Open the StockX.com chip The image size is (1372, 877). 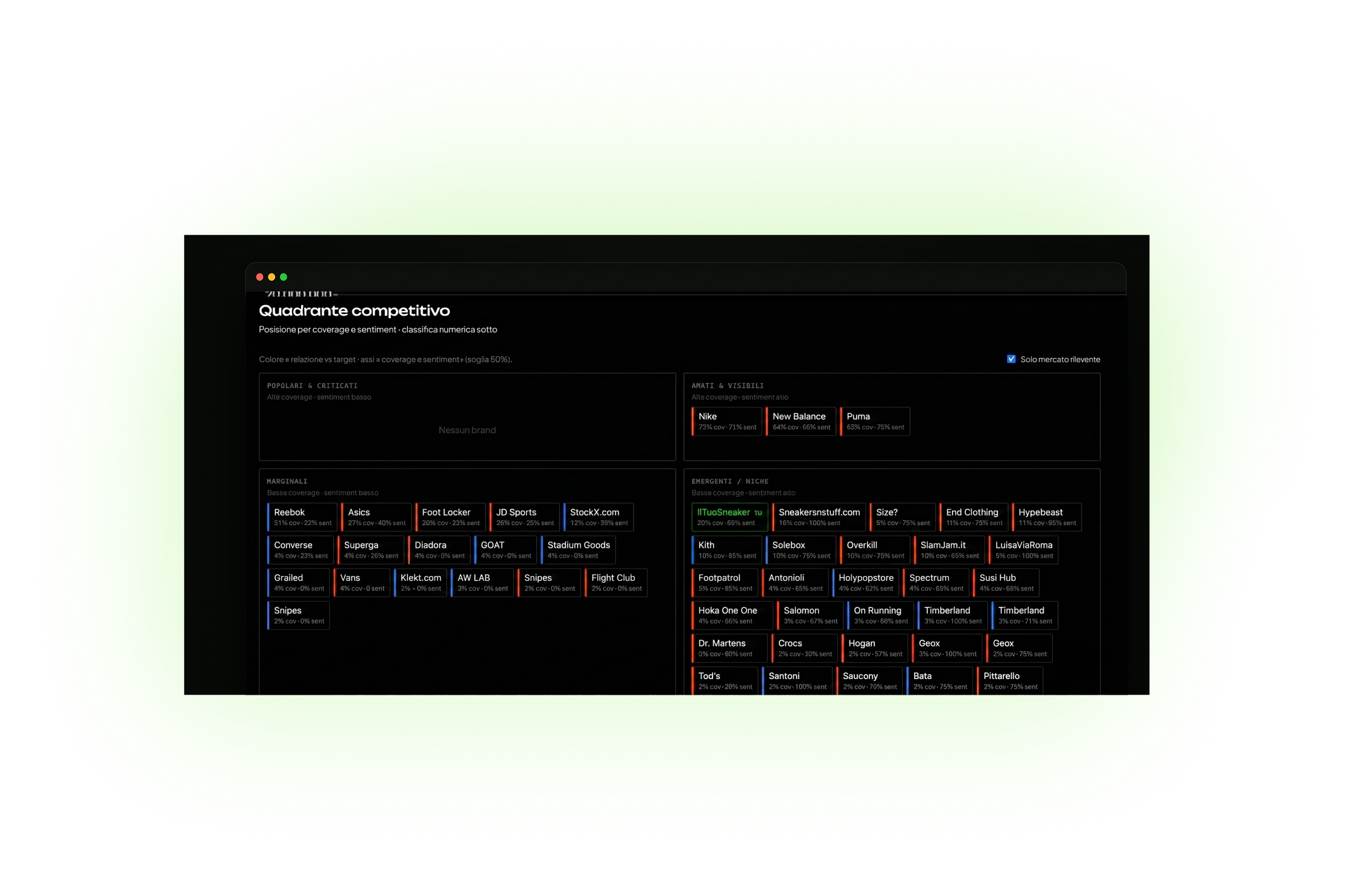[x=599, y=517]
